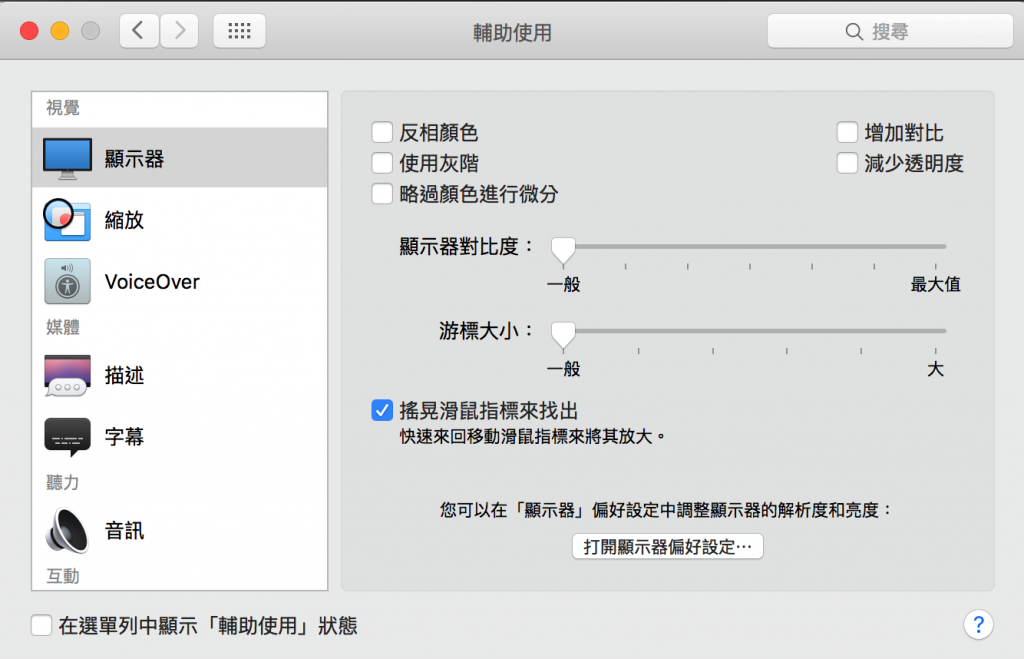Enable the 反相顏色 checkbox

(382, 133)
